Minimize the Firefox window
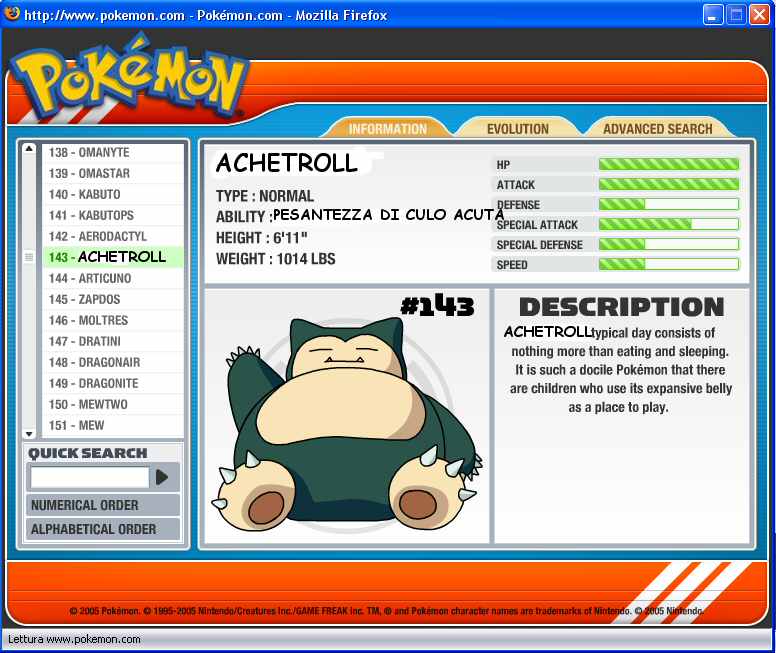 tap(713, 14)
